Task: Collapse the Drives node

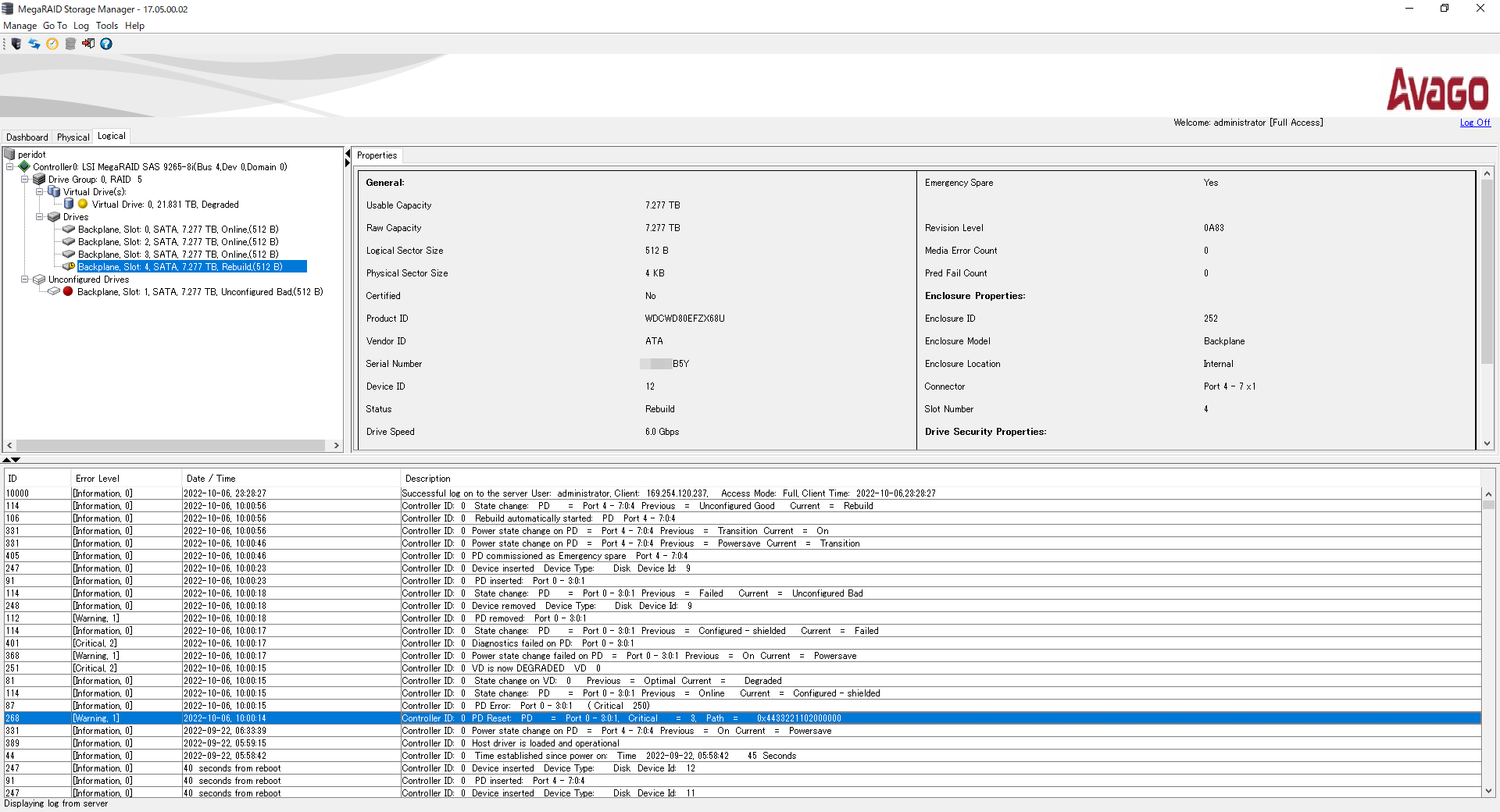Action: (39, 217)
